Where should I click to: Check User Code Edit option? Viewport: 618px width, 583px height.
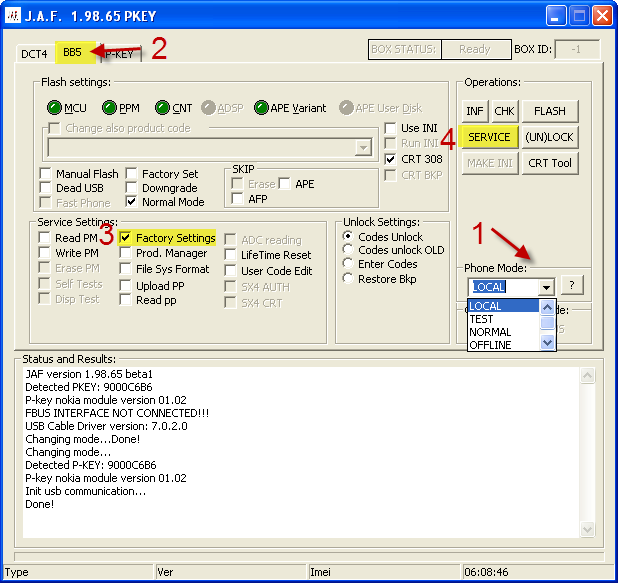(x=230, y=271)
